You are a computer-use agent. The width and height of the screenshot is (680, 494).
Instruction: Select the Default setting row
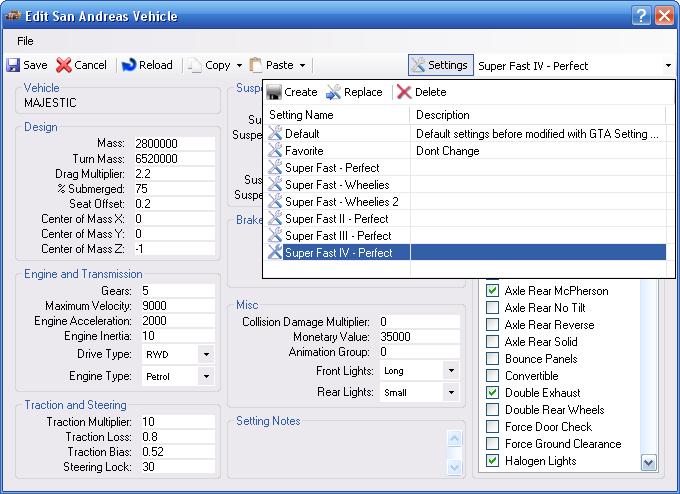tap(467, 134)
